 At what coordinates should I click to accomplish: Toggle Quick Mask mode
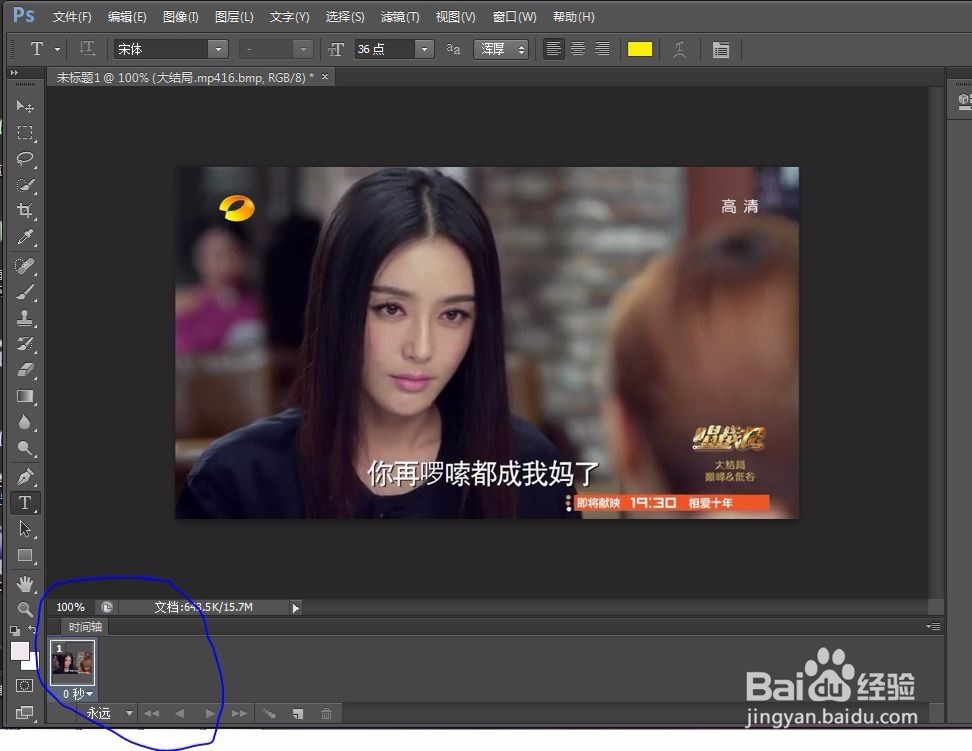click(25, 685)
